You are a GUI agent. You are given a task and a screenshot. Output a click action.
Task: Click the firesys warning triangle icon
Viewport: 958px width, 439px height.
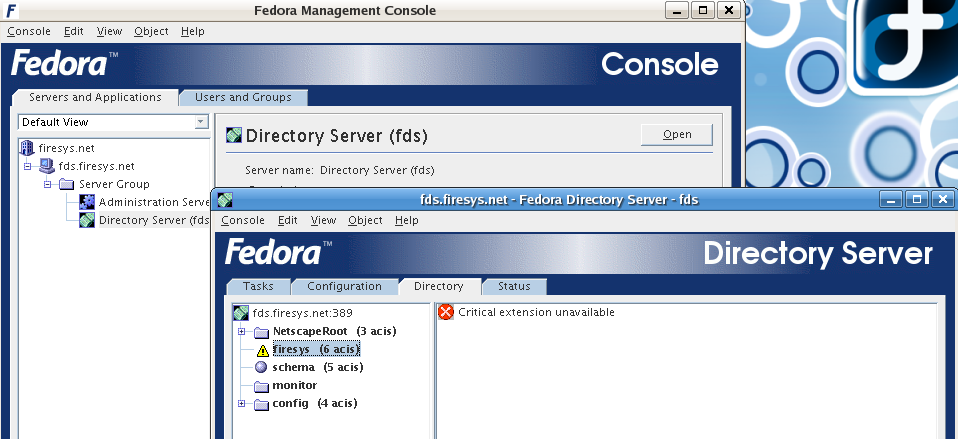pos(263,350)
